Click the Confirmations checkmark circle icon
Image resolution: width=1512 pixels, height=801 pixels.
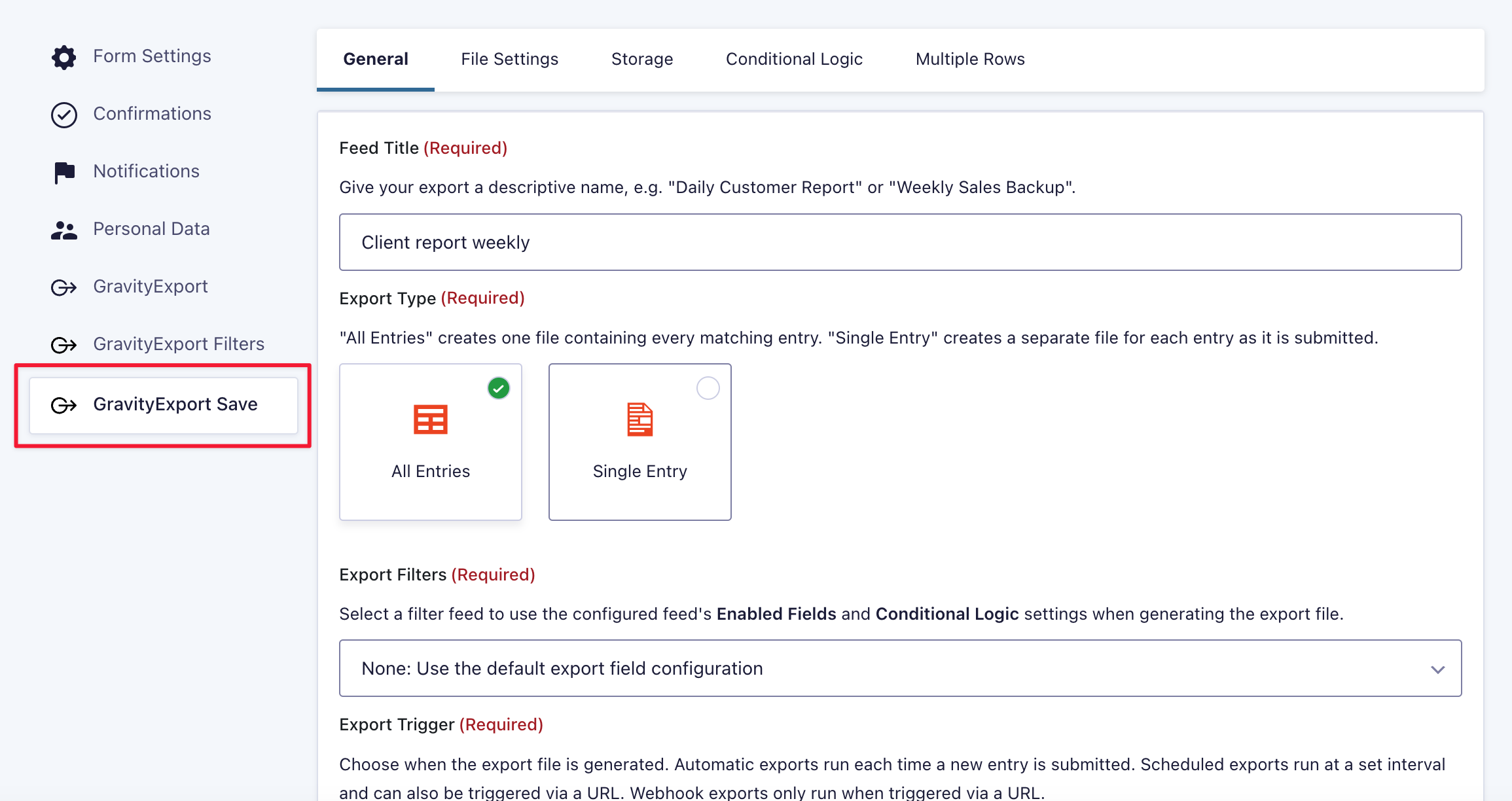coord(63,115)
